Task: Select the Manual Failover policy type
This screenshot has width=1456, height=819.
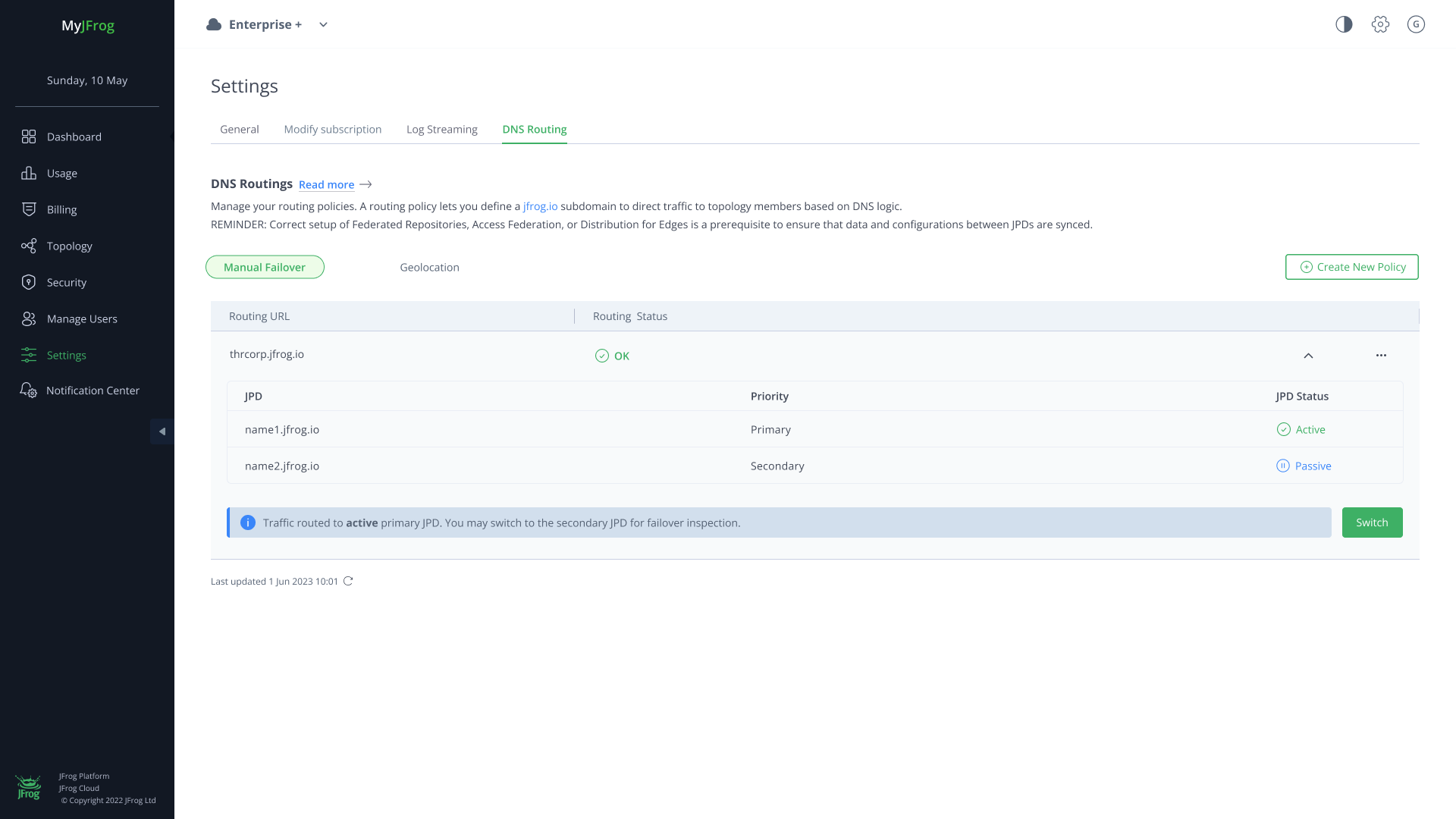Action: pos(265,267)
